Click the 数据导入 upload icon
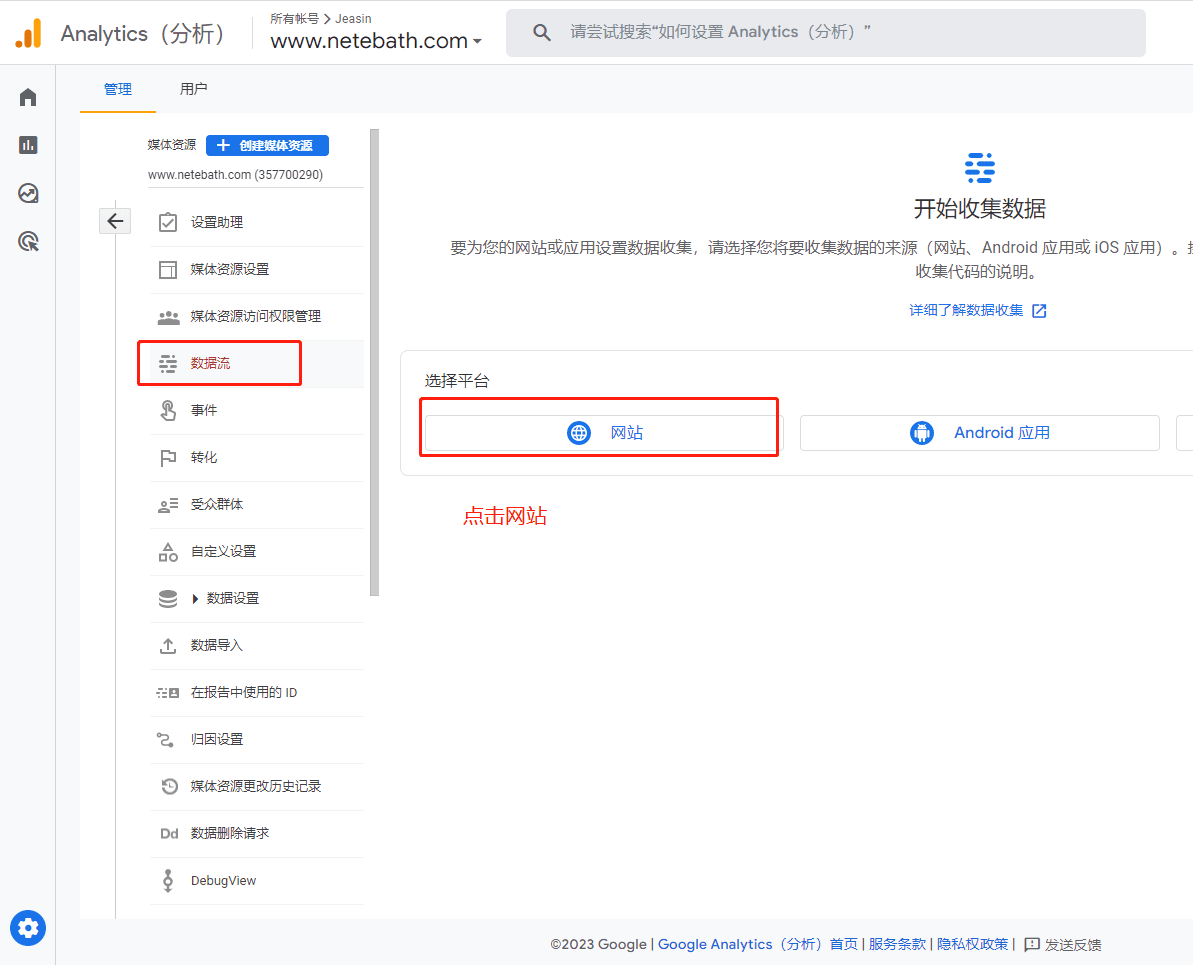Image resolution: width=1193 pixels, height=965 pixels. (x=168, y=645)
